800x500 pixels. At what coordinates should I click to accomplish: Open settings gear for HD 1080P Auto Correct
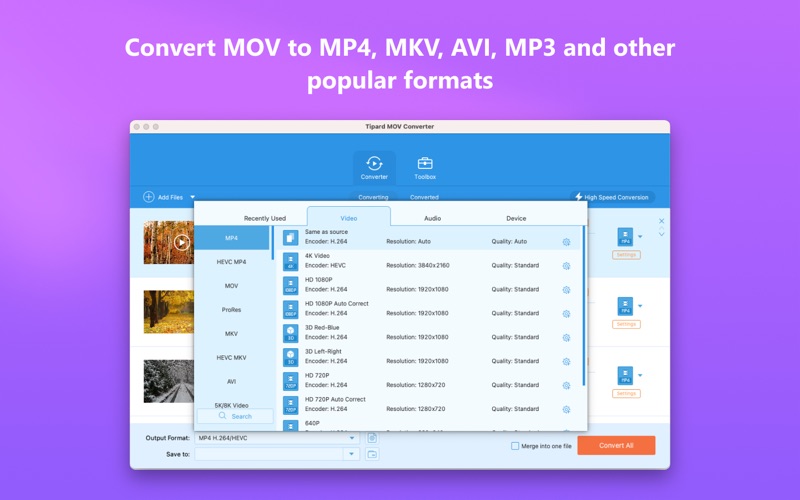[x=566, y=314]
